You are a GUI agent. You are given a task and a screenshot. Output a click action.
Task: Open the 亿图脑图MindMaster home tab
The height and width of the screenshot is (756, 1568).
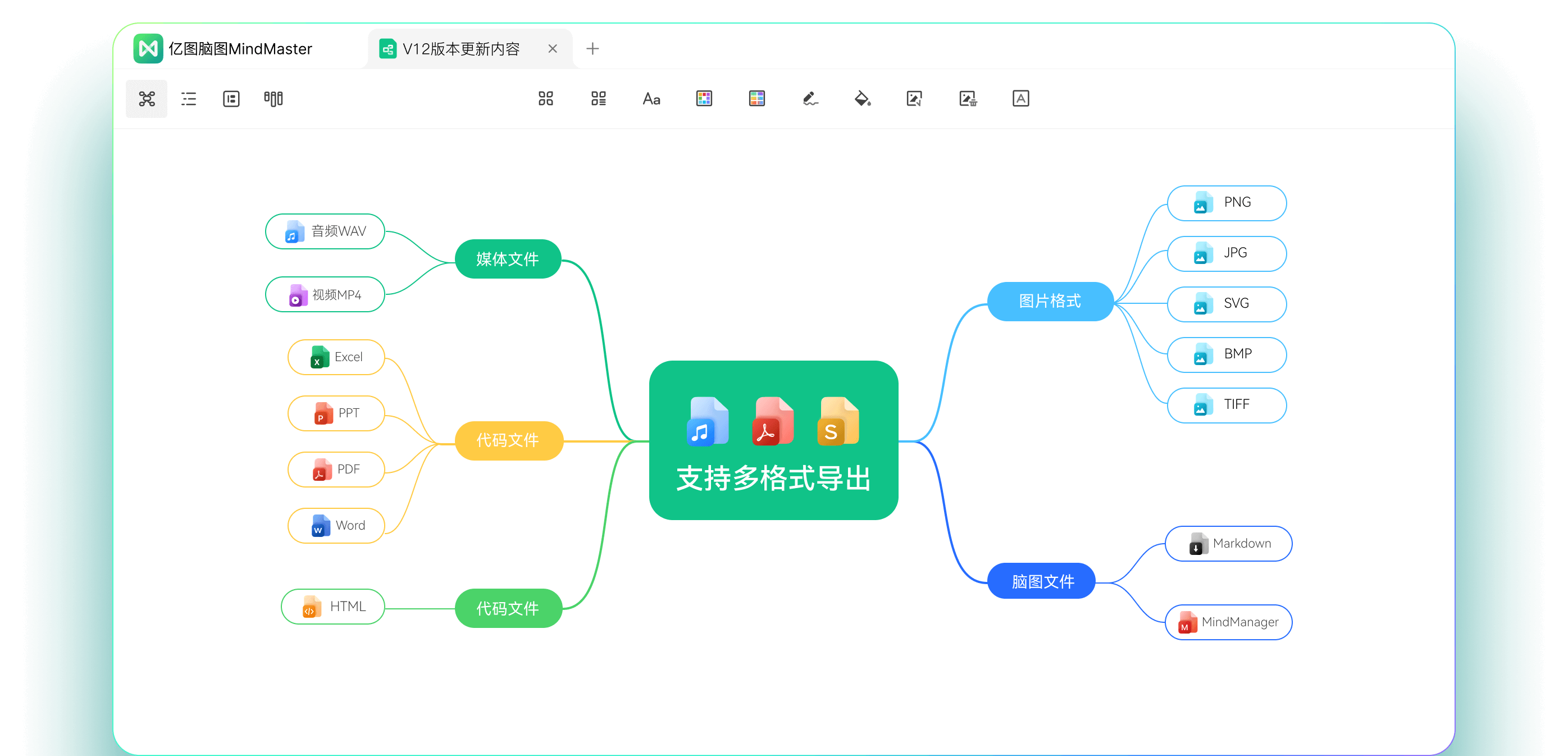[239, 49]
